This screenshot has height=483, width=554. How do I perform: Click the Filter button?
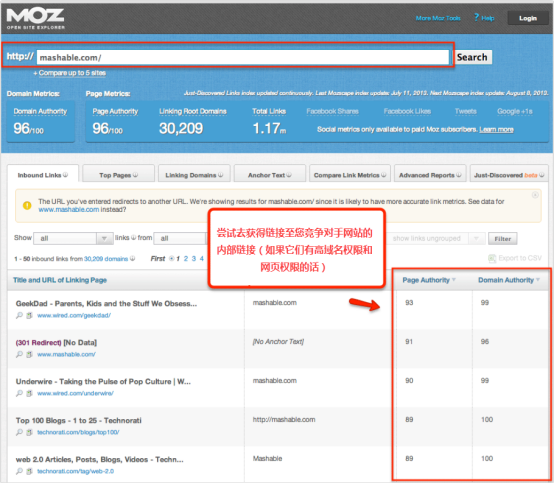pyautogui.click(x=502, y=238)
